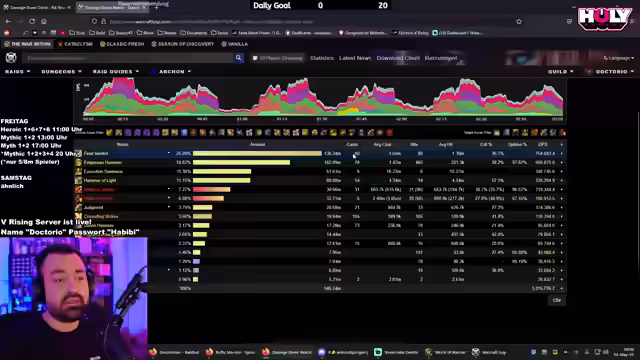Open the Raid Guides dropdown menu
640x360 pixels.
(116, 71)
